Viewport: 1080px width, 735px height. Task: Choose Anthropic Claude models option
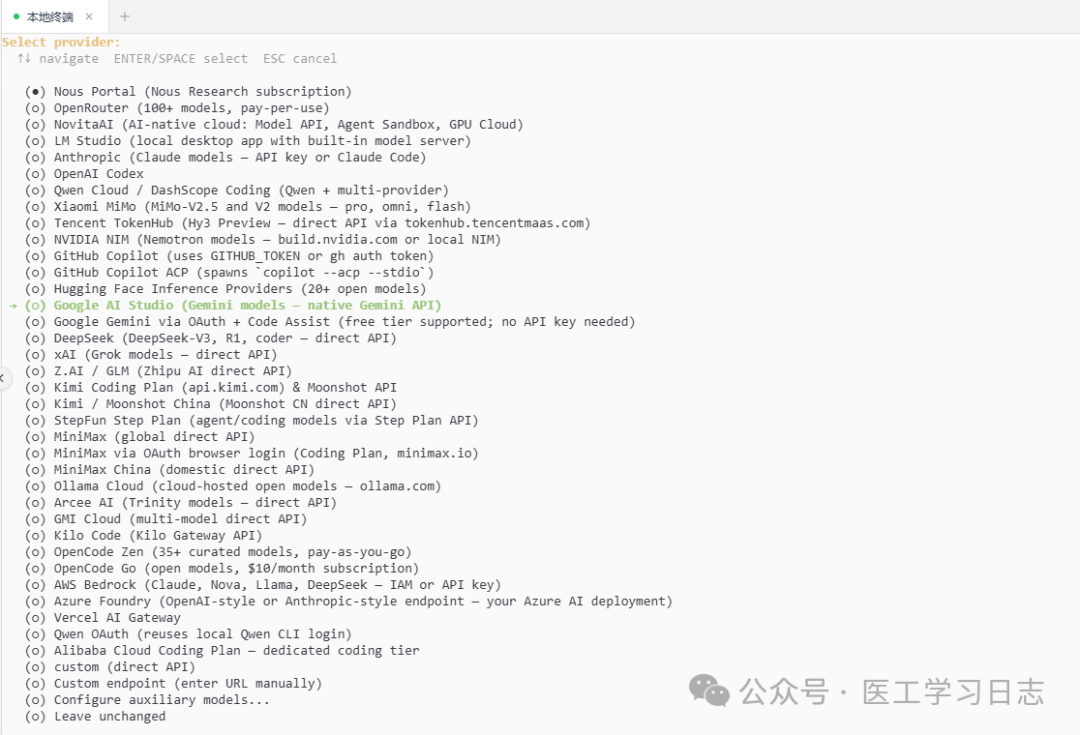[x=225, y=158]
